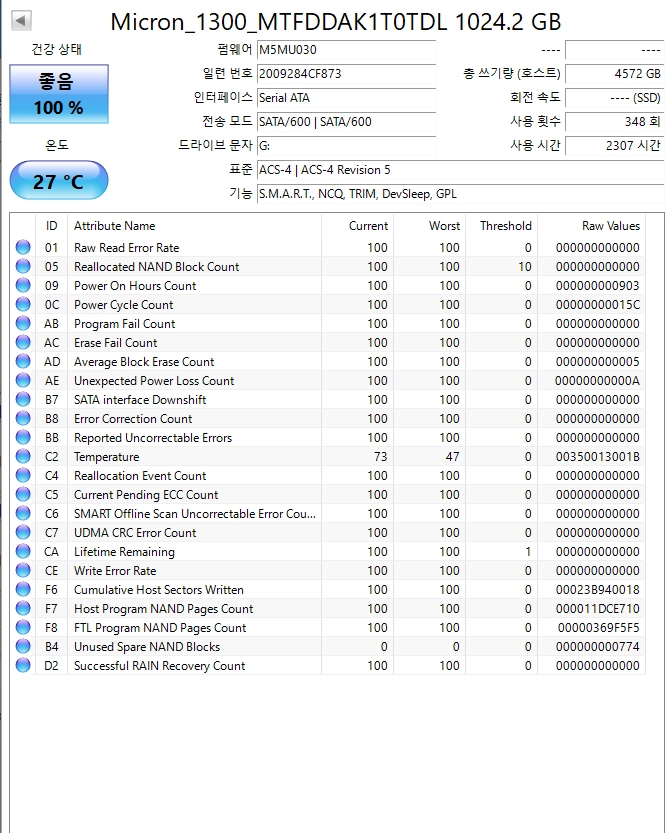Click the Worst column header
Image resolution: width=670 pixels, height=833 pixels.
pos(430,226)
